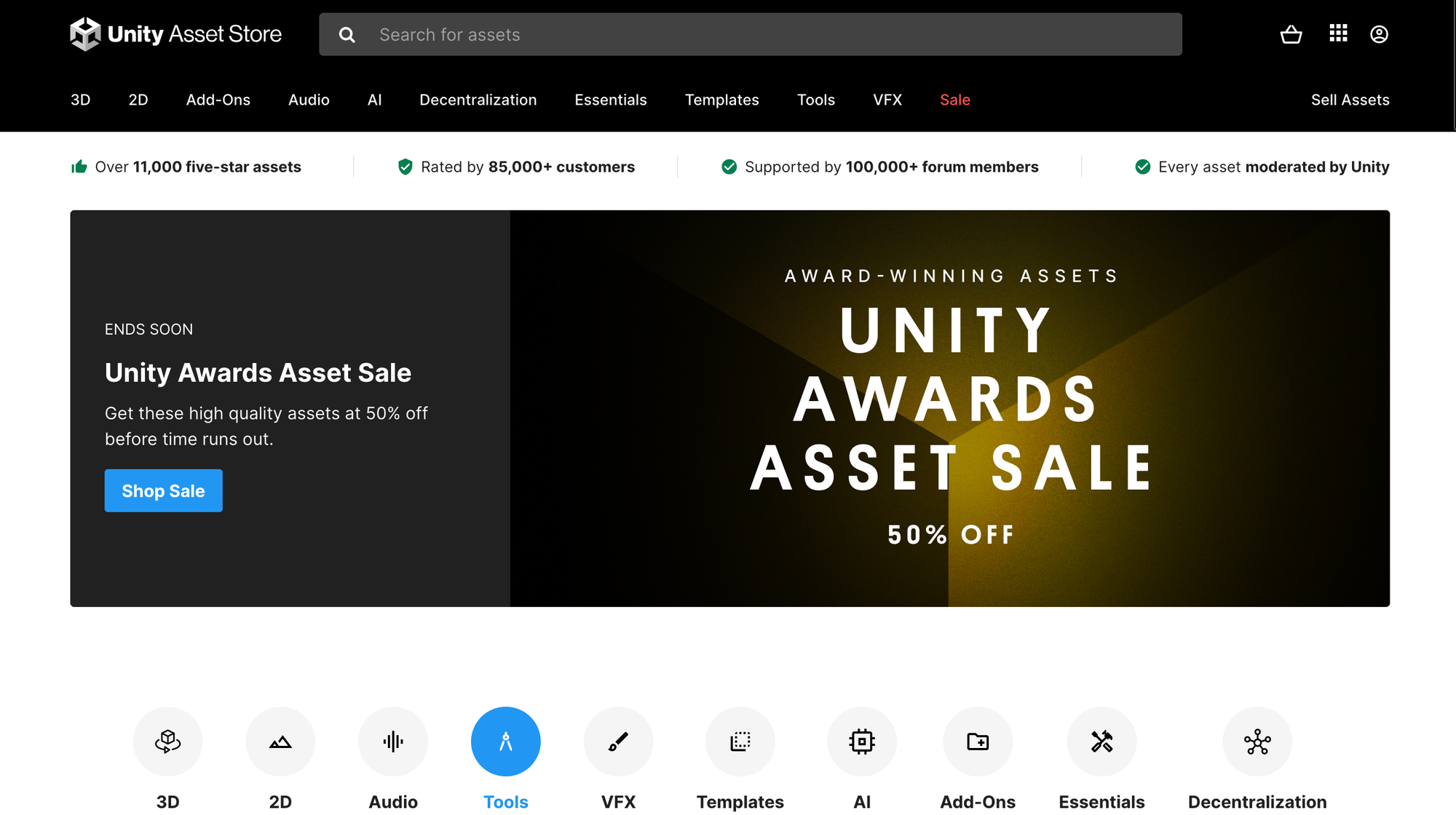Open Essentials in the navigation bar

point(611,100)
